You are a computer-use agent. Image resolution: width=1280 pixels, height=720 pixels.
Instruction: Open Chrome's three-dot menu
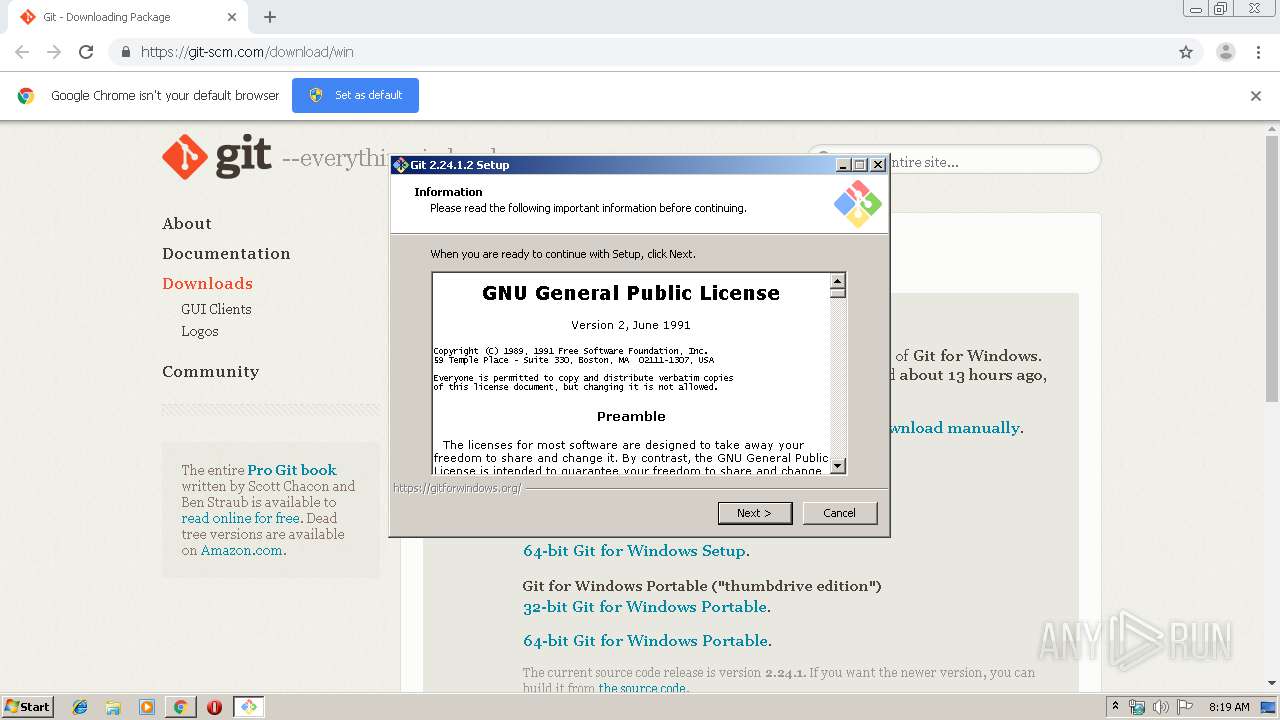(x=1258, y=52)
